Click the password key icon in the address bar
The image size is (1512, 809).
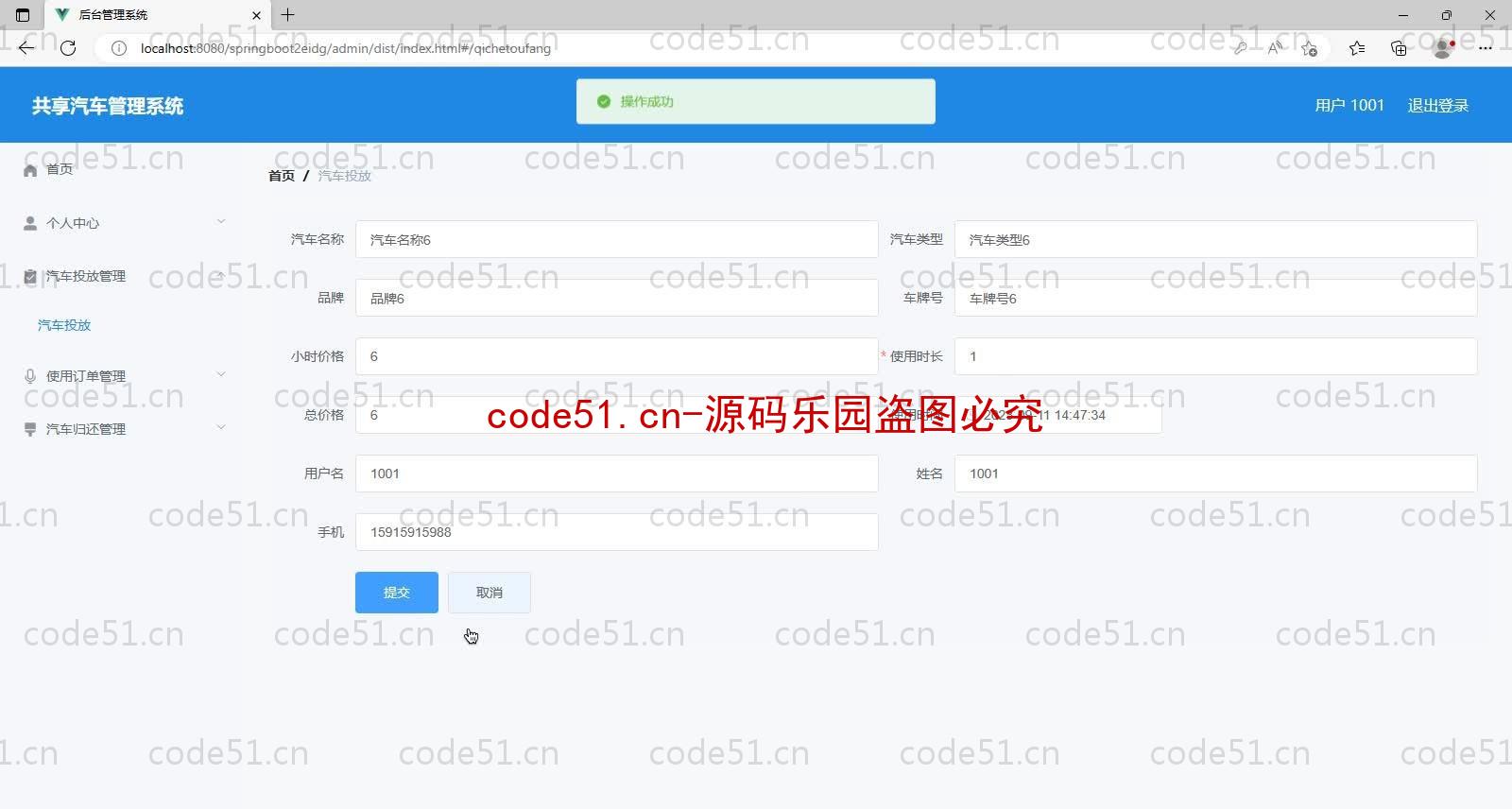point(1240,48)
